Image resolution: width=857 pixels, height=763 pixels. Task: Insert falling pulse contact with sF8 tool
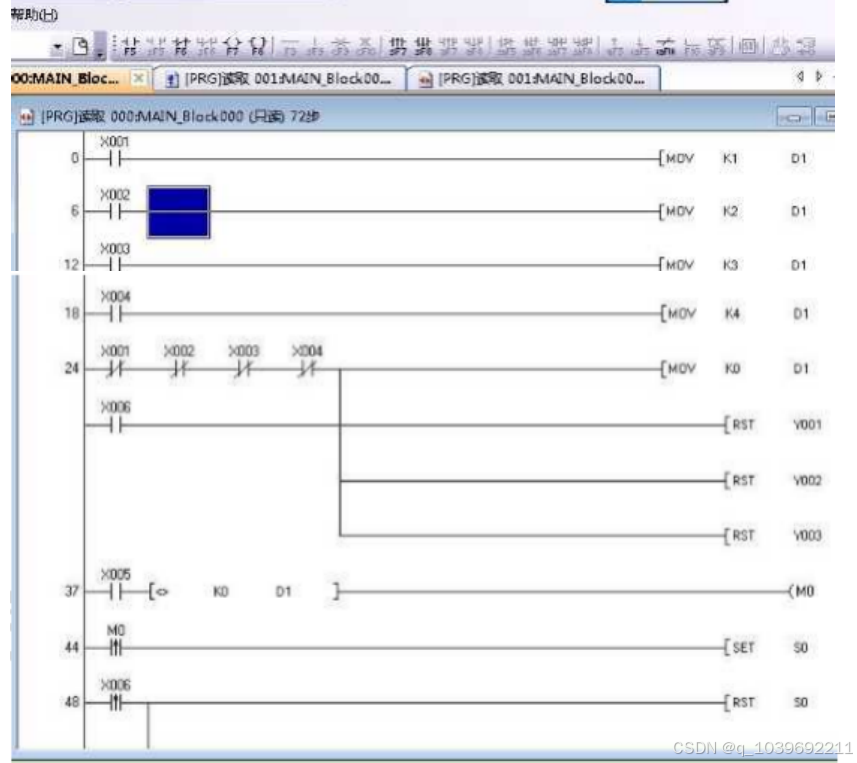pyautogui.click(x=423, y=47)
